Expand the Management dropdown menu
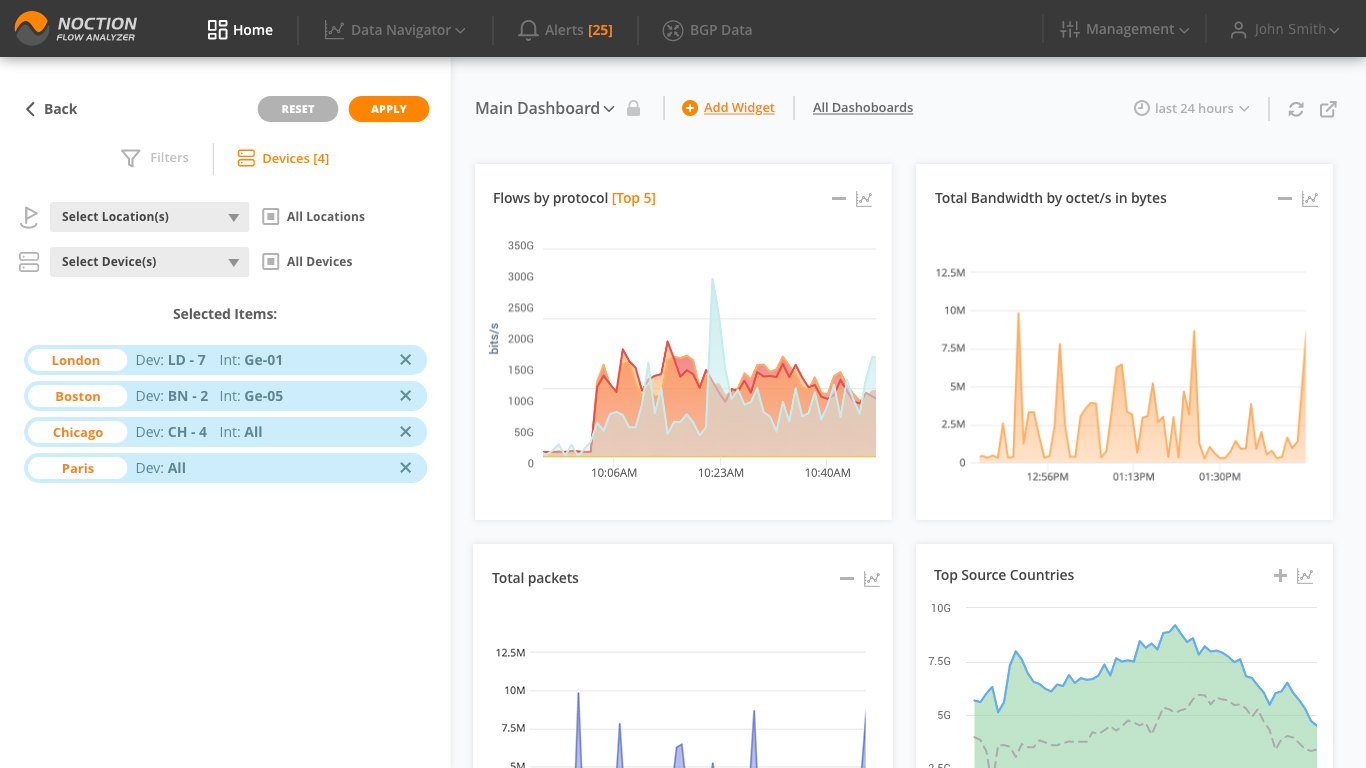The height and width of the screenshot is (768, 1366). pos(1124,30)
